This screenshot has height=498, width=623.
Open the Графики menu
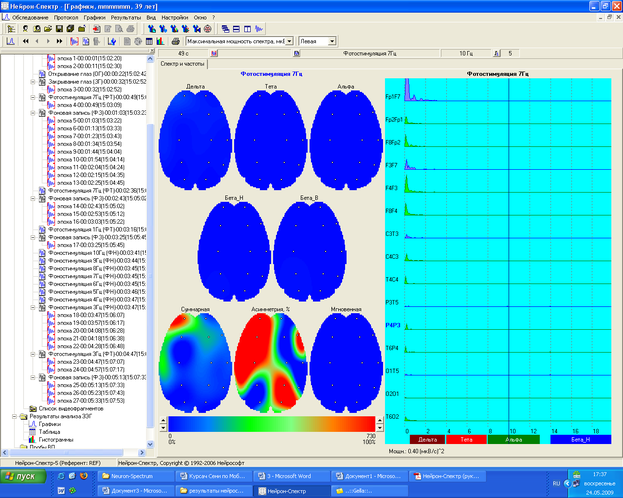tap(95, 17)
